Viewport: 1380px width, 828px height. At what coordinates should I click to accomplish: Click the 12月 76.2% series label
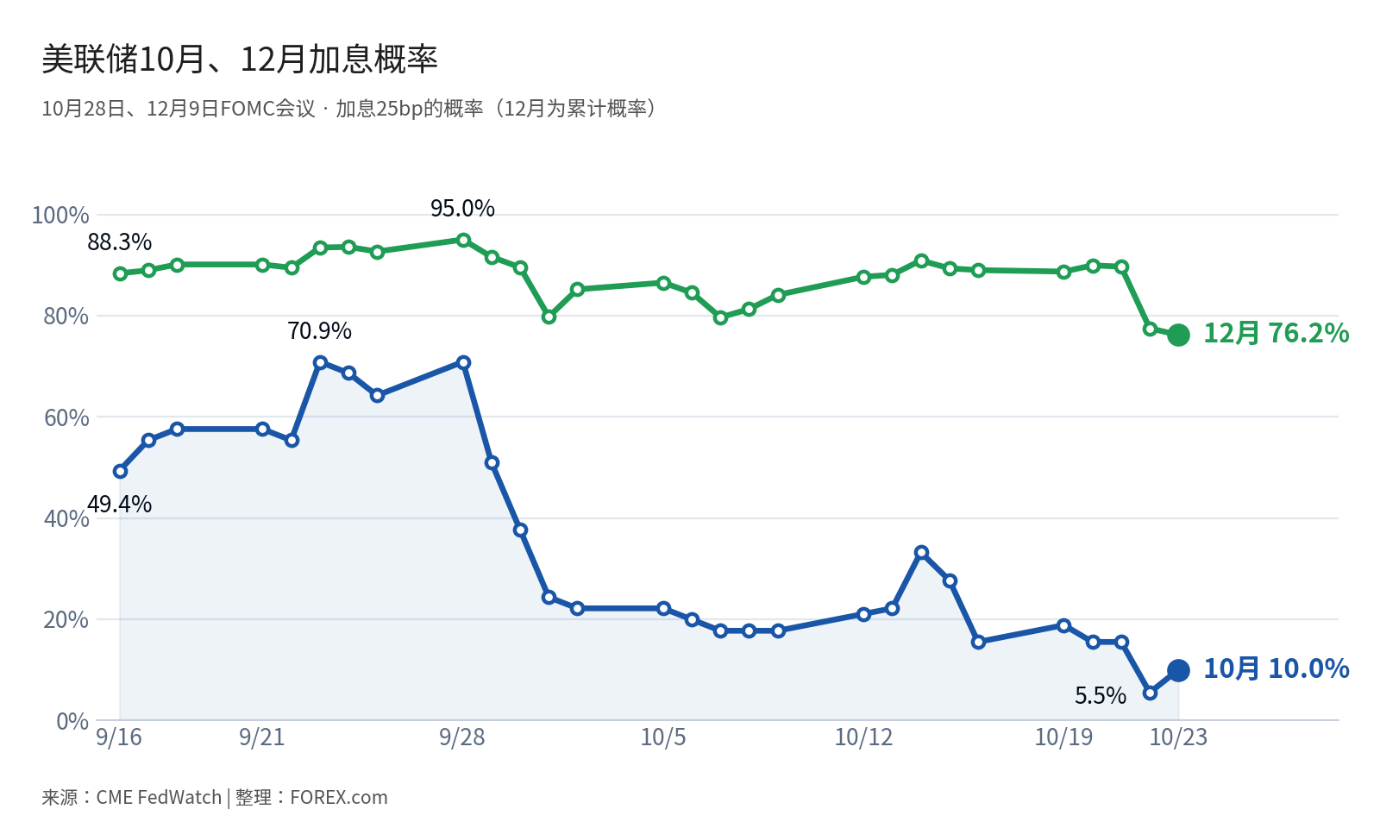pyautogui.click(x=1276, y=334)
